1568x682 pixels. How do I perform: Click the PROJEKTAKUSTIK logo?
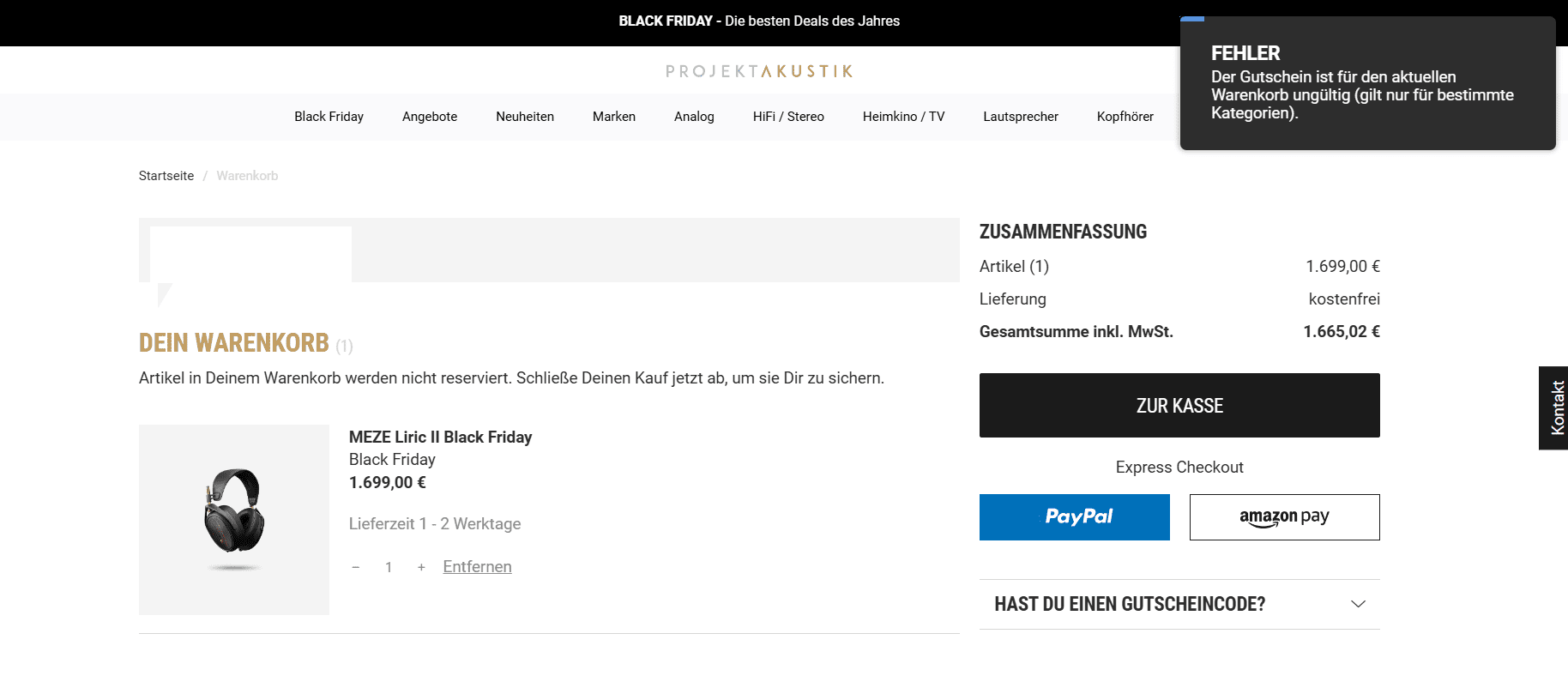coord(759,71)
